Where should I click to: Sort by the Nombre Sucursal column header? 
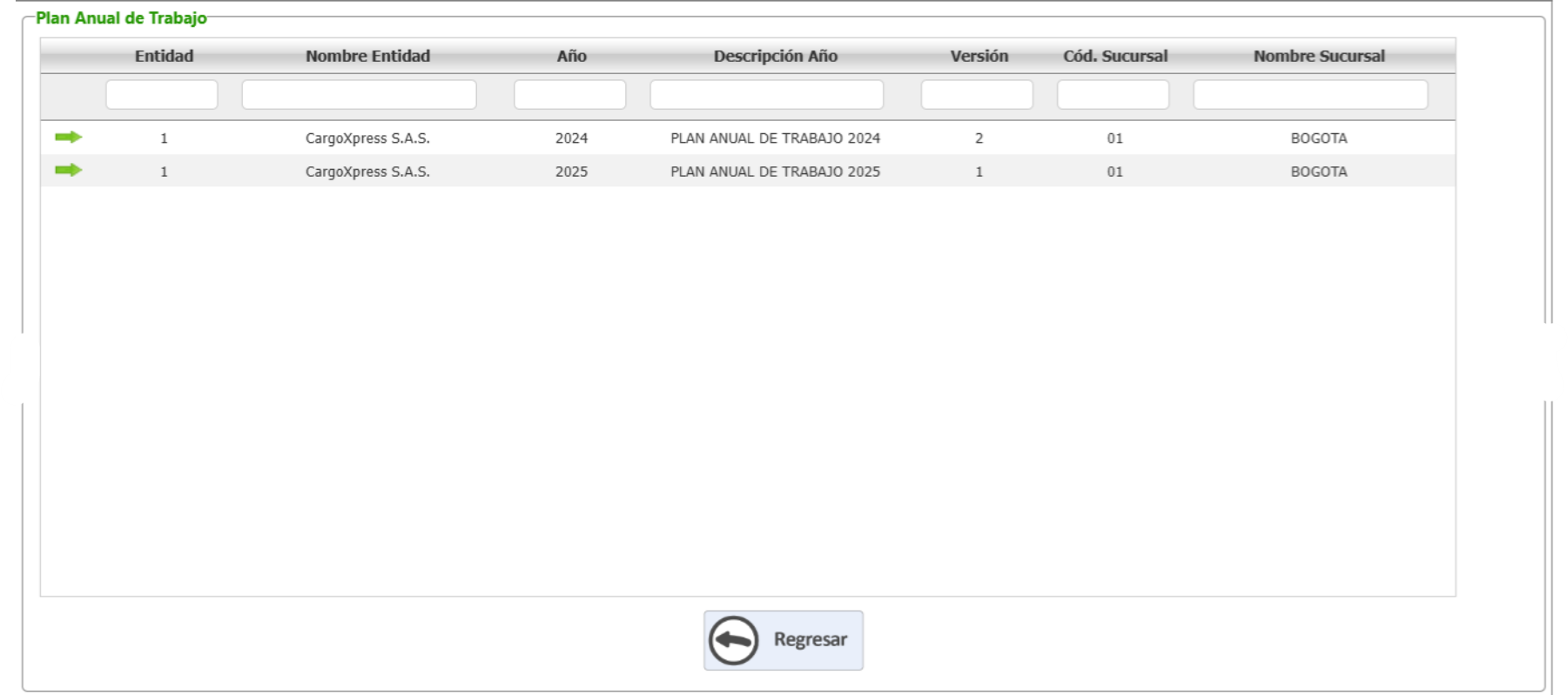[x=1319, y=56]
